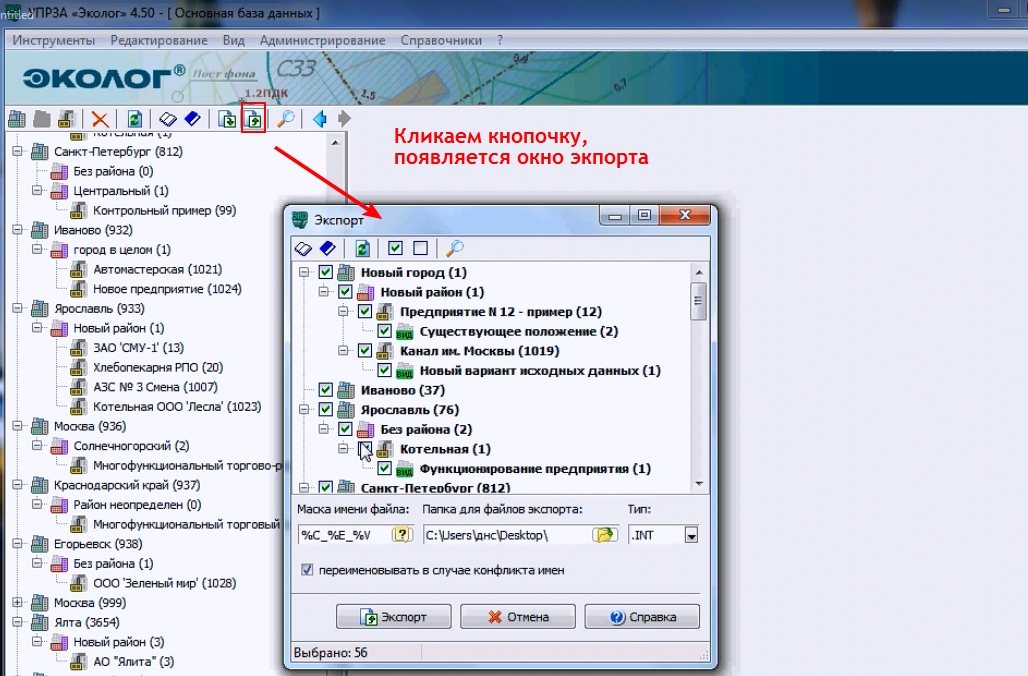Toggle checkbox for Существующее положение (2)

point(384,331)
